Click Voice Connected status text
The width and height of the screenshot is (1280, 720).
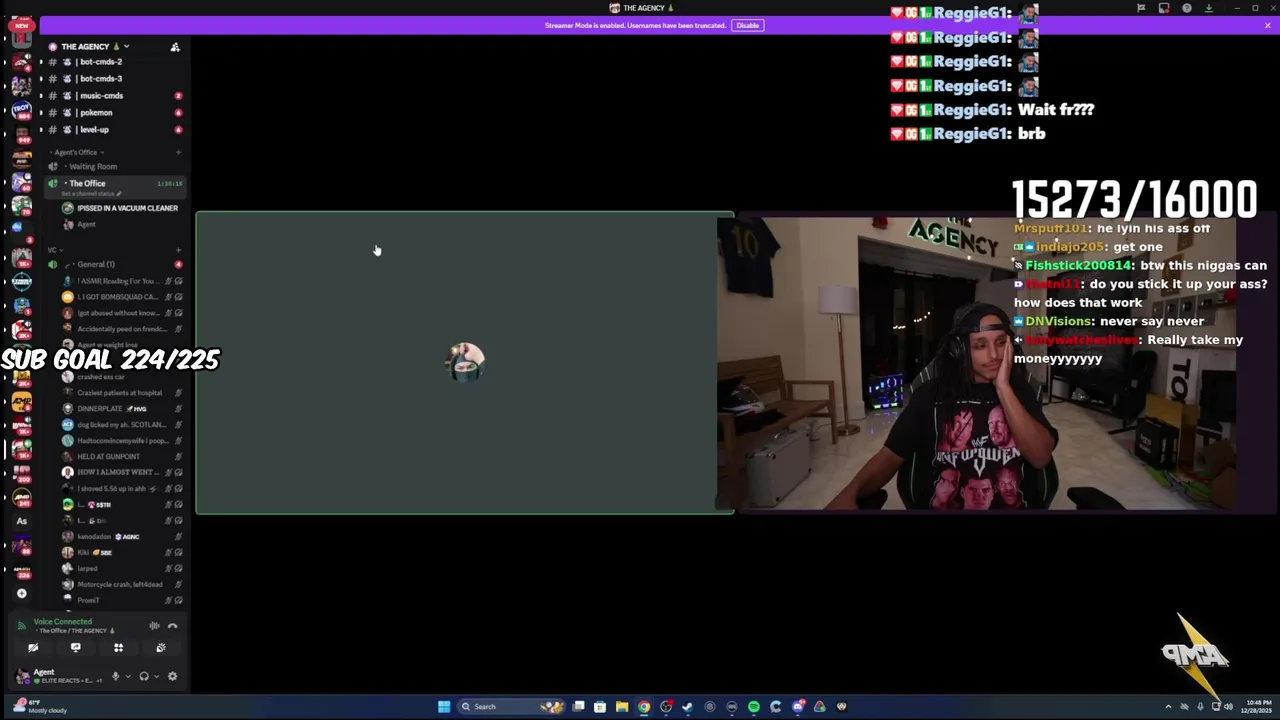coord(62,622)
